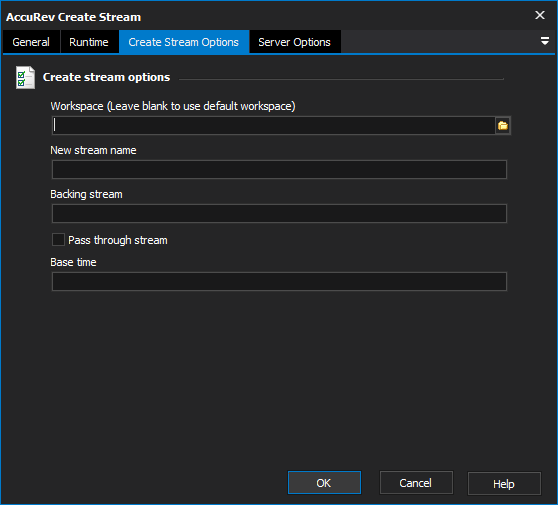Close the AccuRev Create Stream dialog
The height and width of the screenshot is (505, 558).
pyautogui.click(x=539, y=15)
